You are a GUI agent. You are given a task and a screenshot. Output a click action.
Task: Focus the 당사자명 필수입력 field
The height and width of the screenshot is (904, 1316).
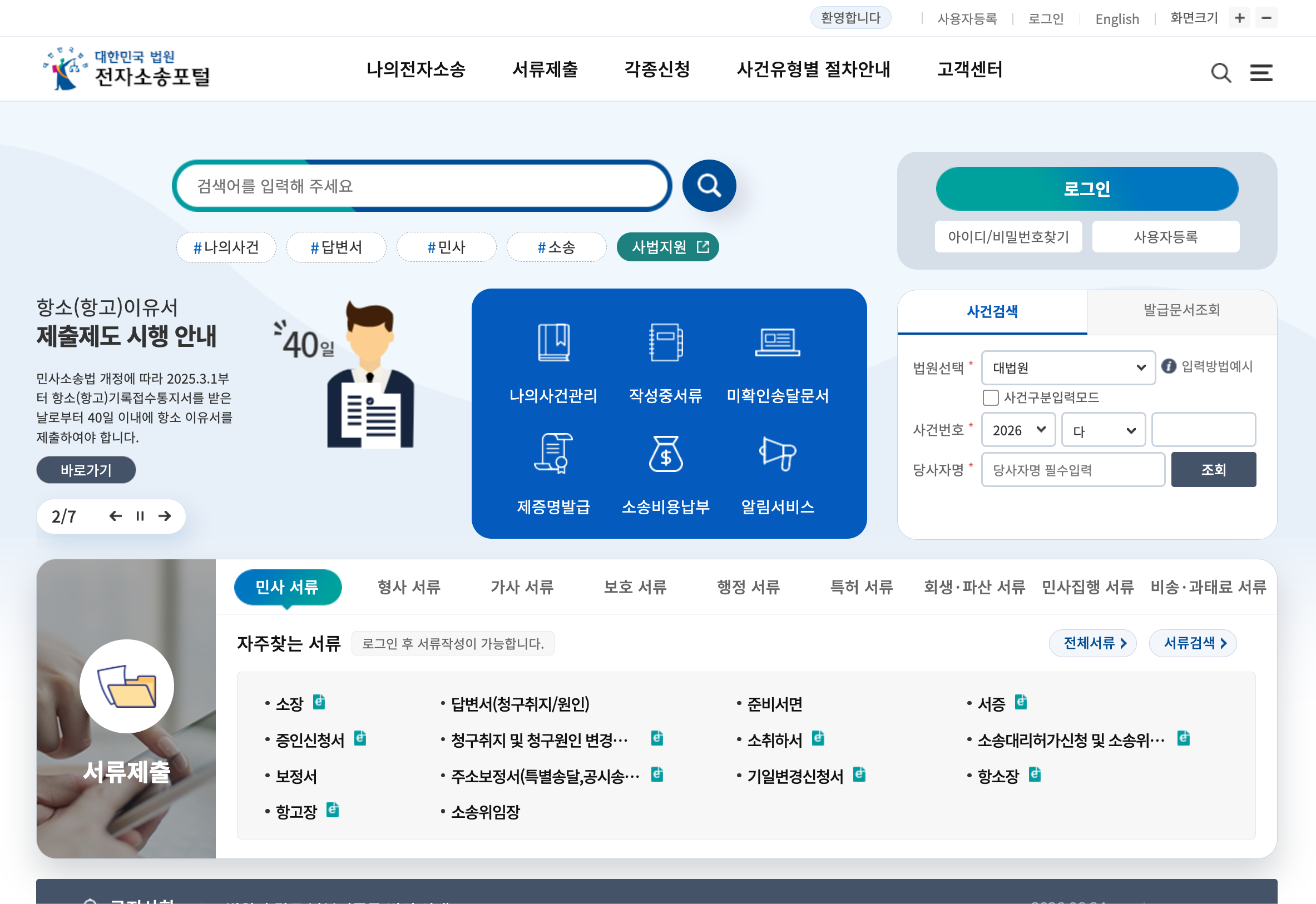(1073, 470)
